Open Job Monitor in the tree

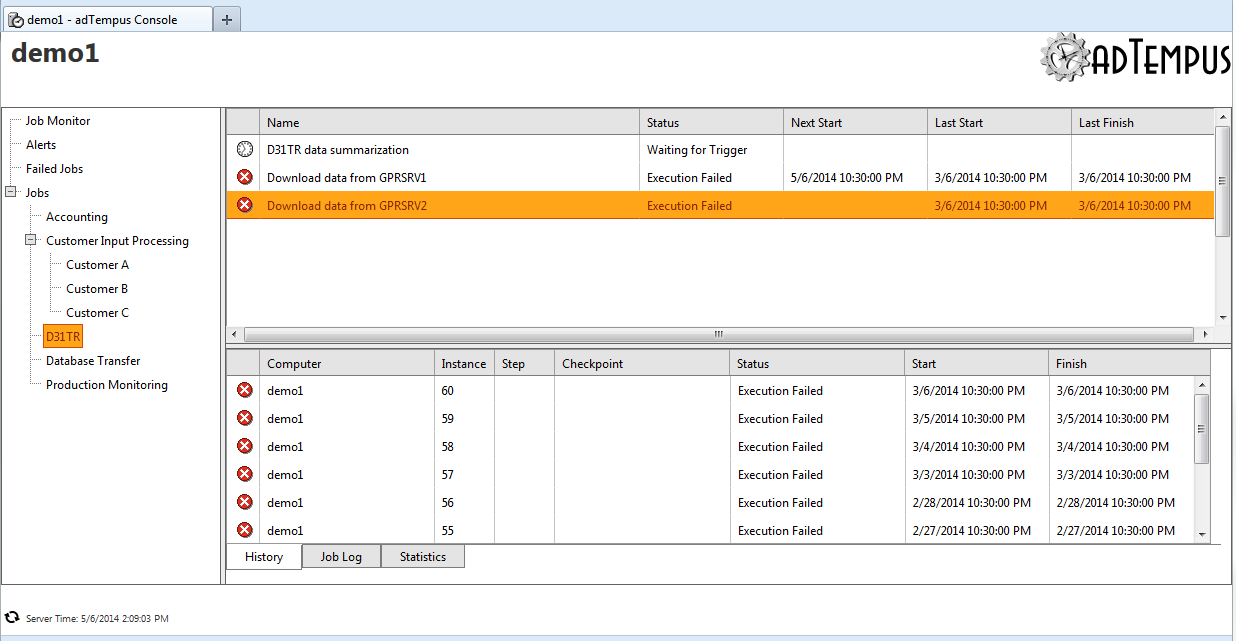[58, 121]
